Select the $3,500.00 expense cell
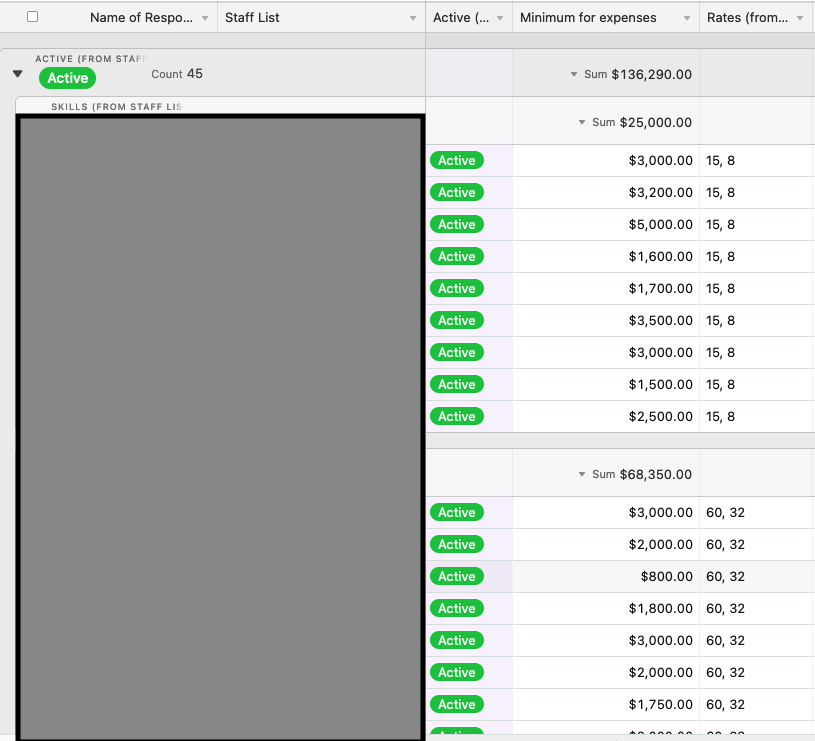This screenshot has width=815, height=741. (x=606, y=321)
